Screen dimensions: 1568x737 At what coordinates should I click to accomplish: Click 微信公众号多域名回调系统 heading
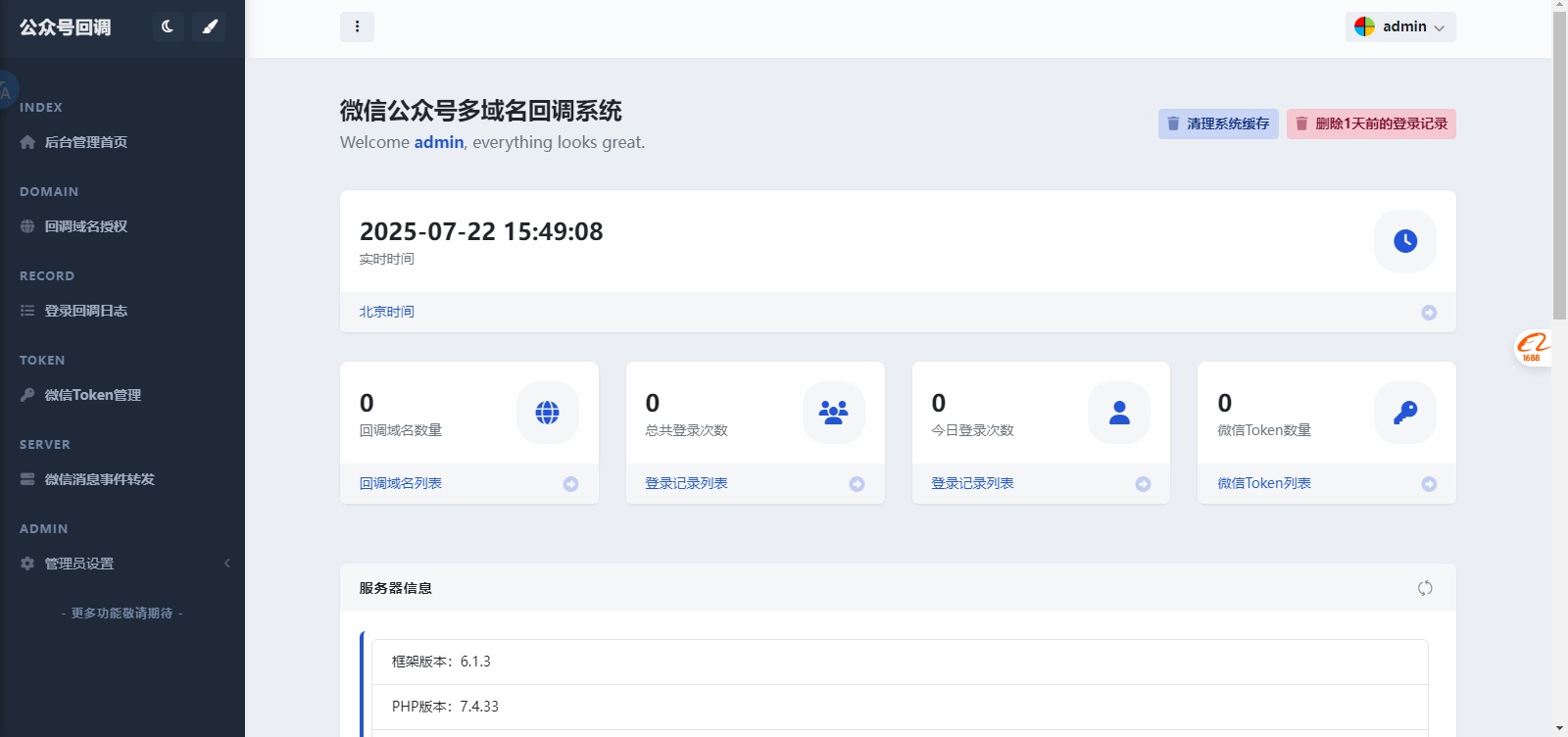point(481,111)
